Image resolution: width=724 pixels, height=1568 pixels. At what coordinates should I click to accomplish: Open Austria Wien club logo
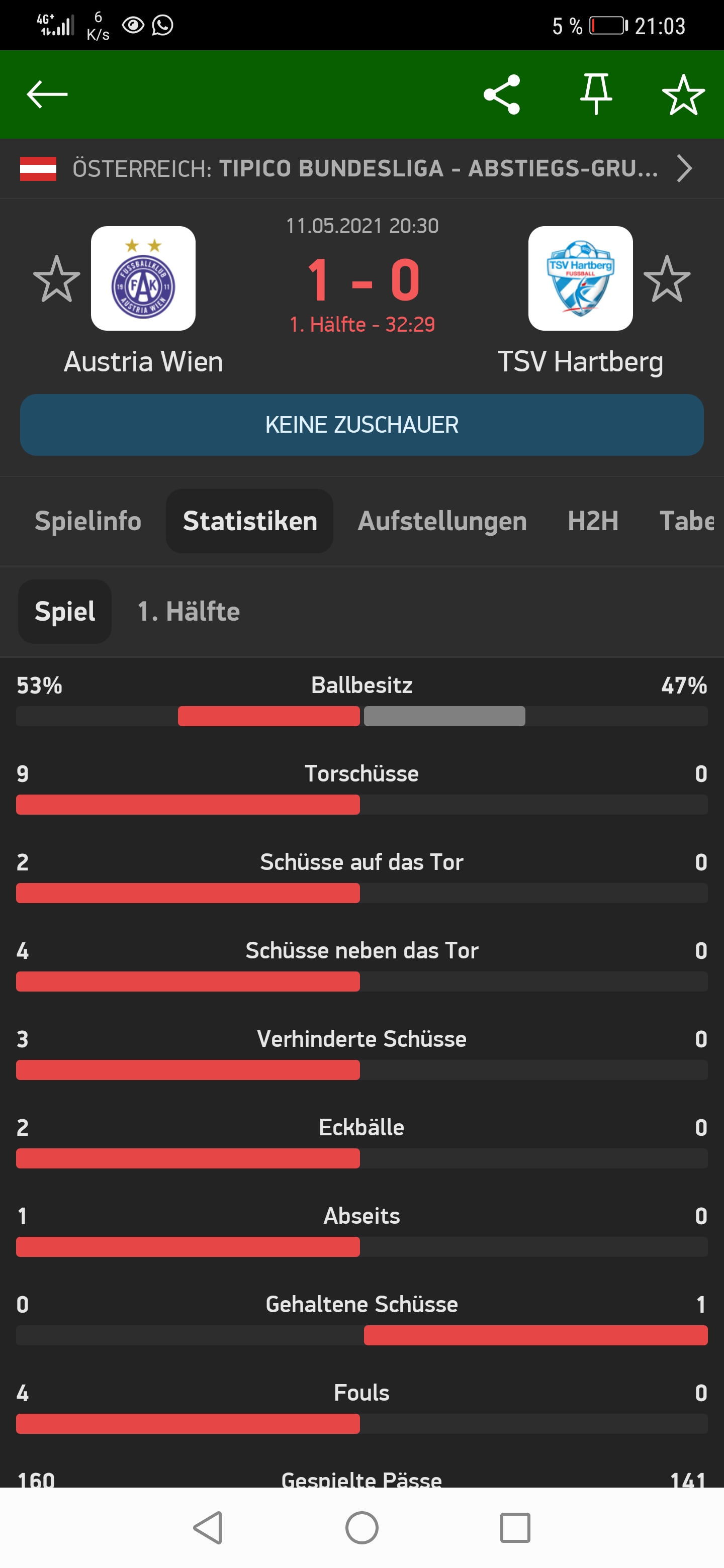143,278
